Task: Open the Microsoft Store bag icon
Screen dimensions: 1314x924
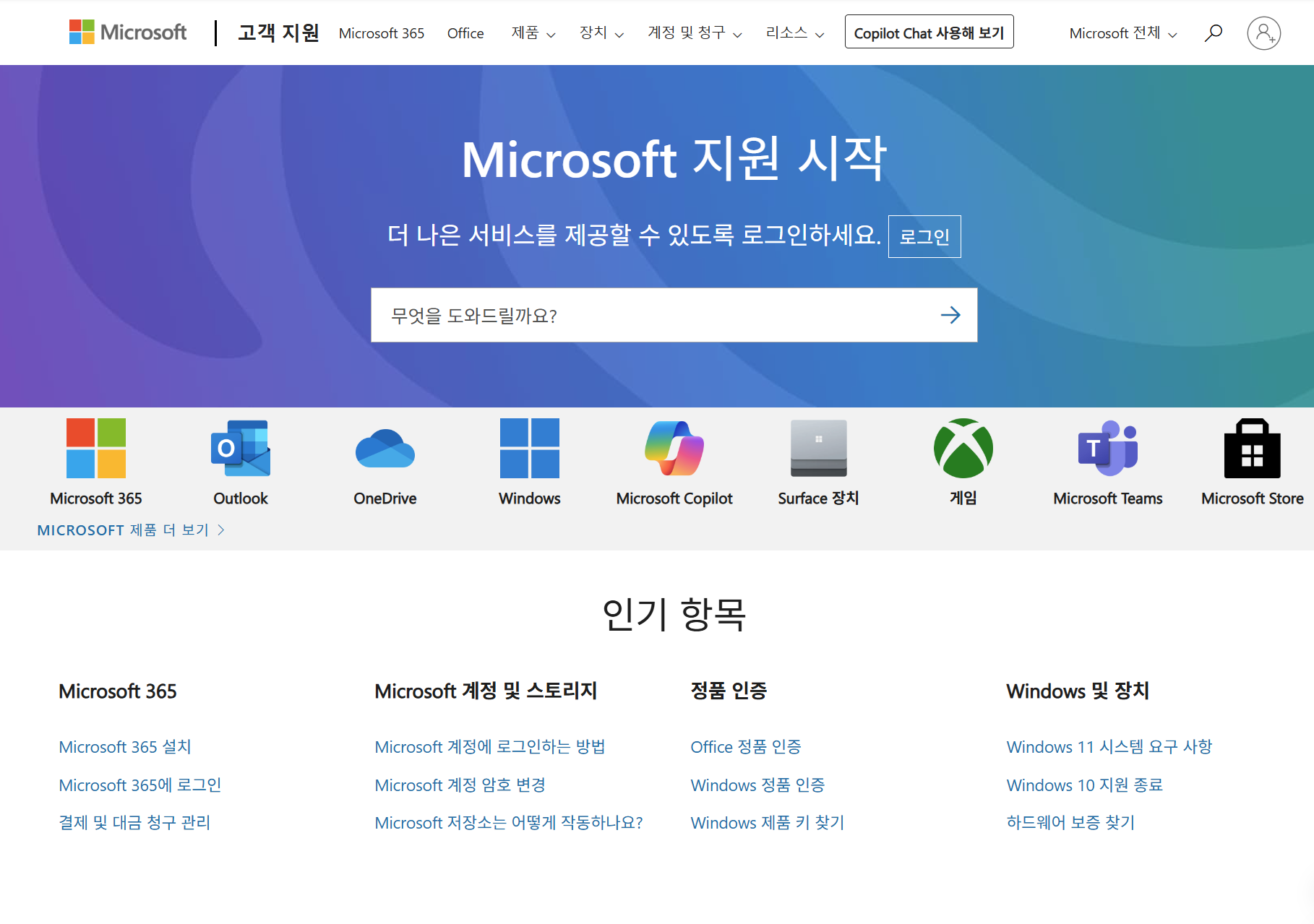Action: point(1253,448)
